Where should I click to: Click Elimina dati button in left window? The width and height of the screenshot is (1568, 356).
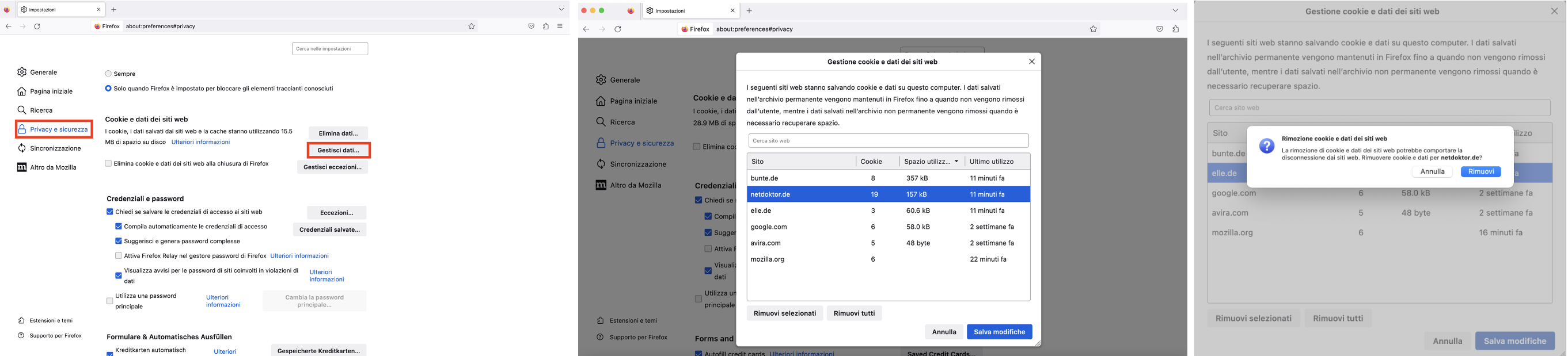339,133
